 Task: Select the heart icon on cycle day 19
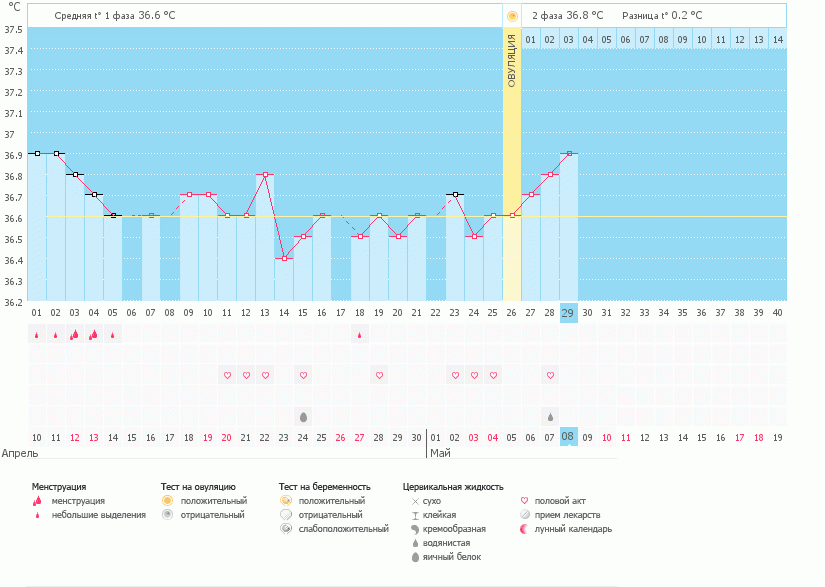tap(379, 375)
